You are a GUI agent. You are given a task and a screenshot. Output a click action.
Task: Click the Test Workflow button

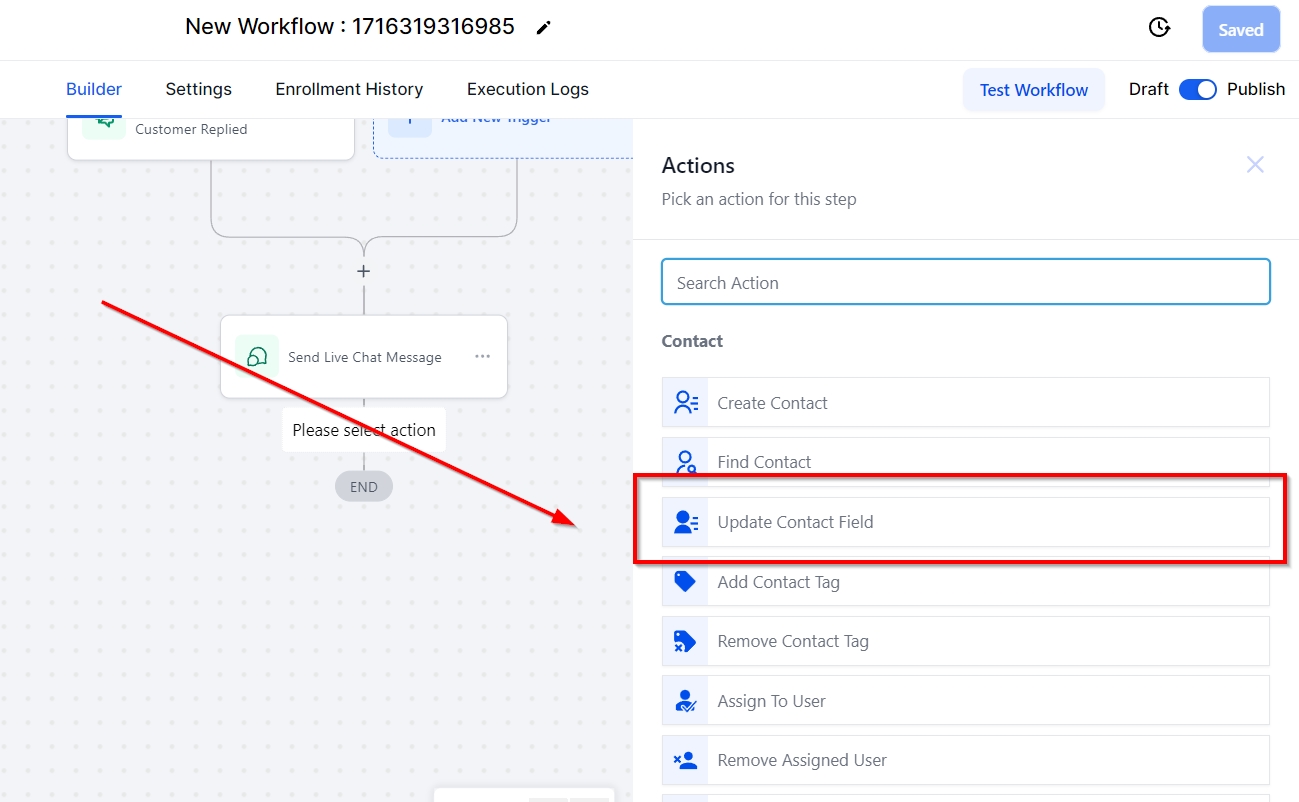click(x=1033, y=90)
